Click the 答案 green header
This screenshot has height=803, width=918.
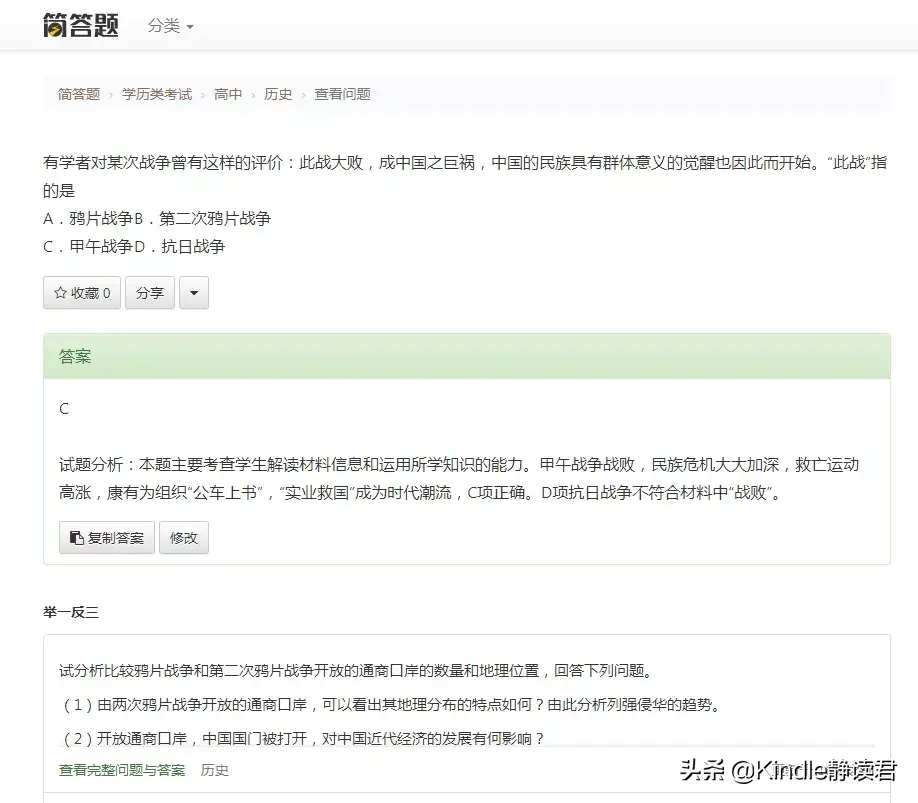(467, 356)
